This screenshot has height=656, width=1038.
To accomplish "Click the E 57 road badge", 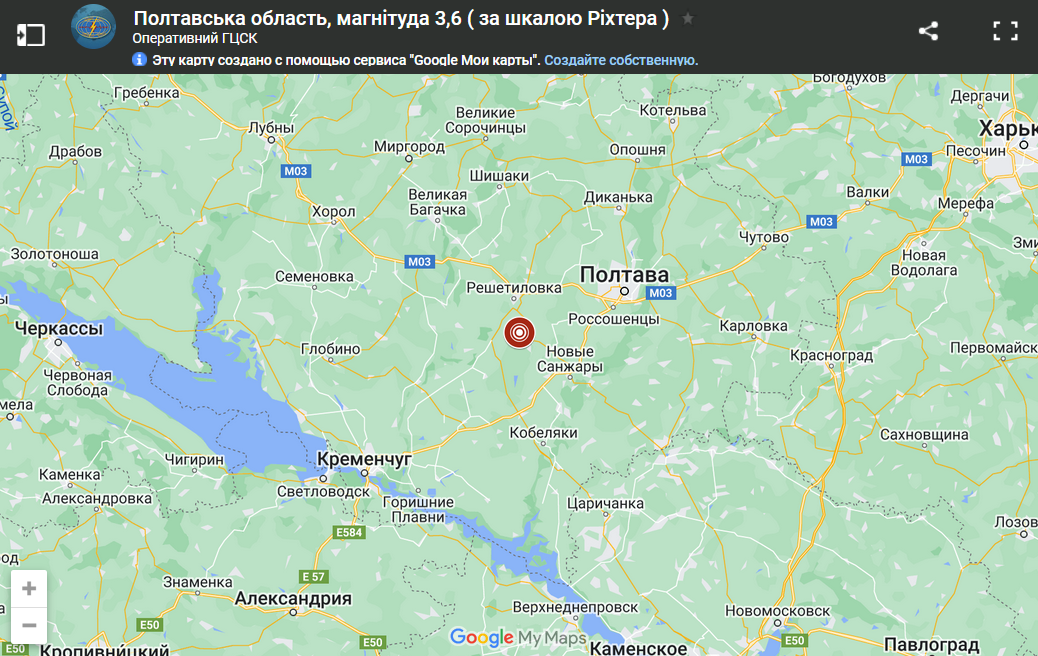I will tap(314, 577).
